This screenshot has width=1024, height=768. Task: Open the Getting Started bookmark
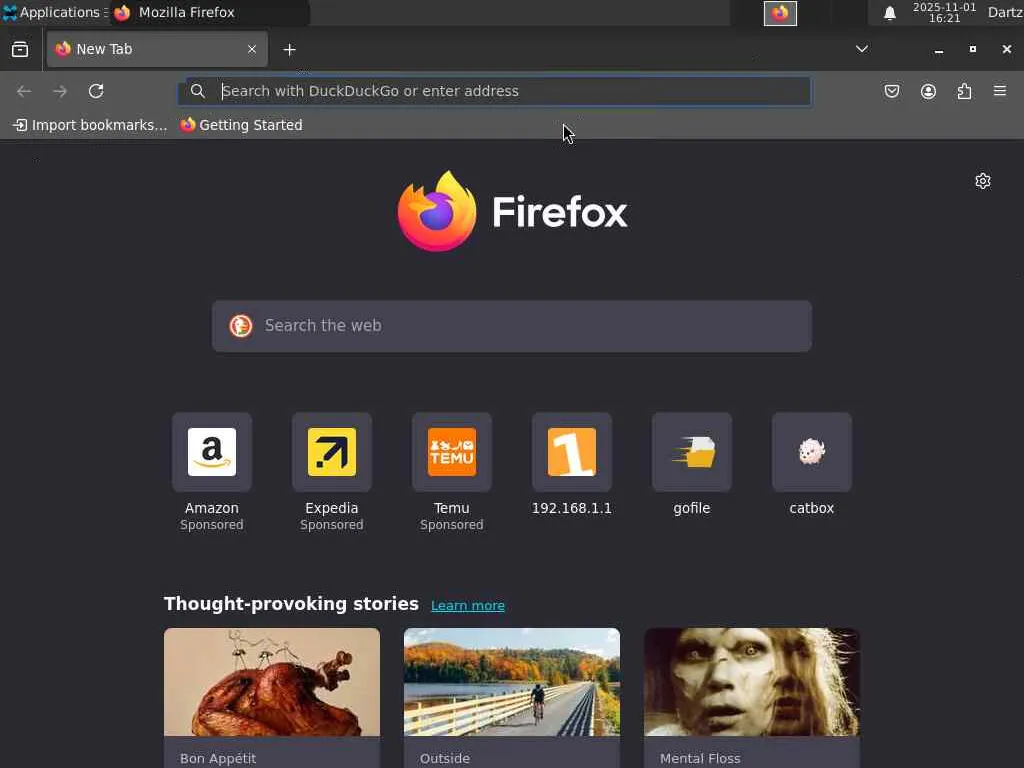click(x=242, y=125)
